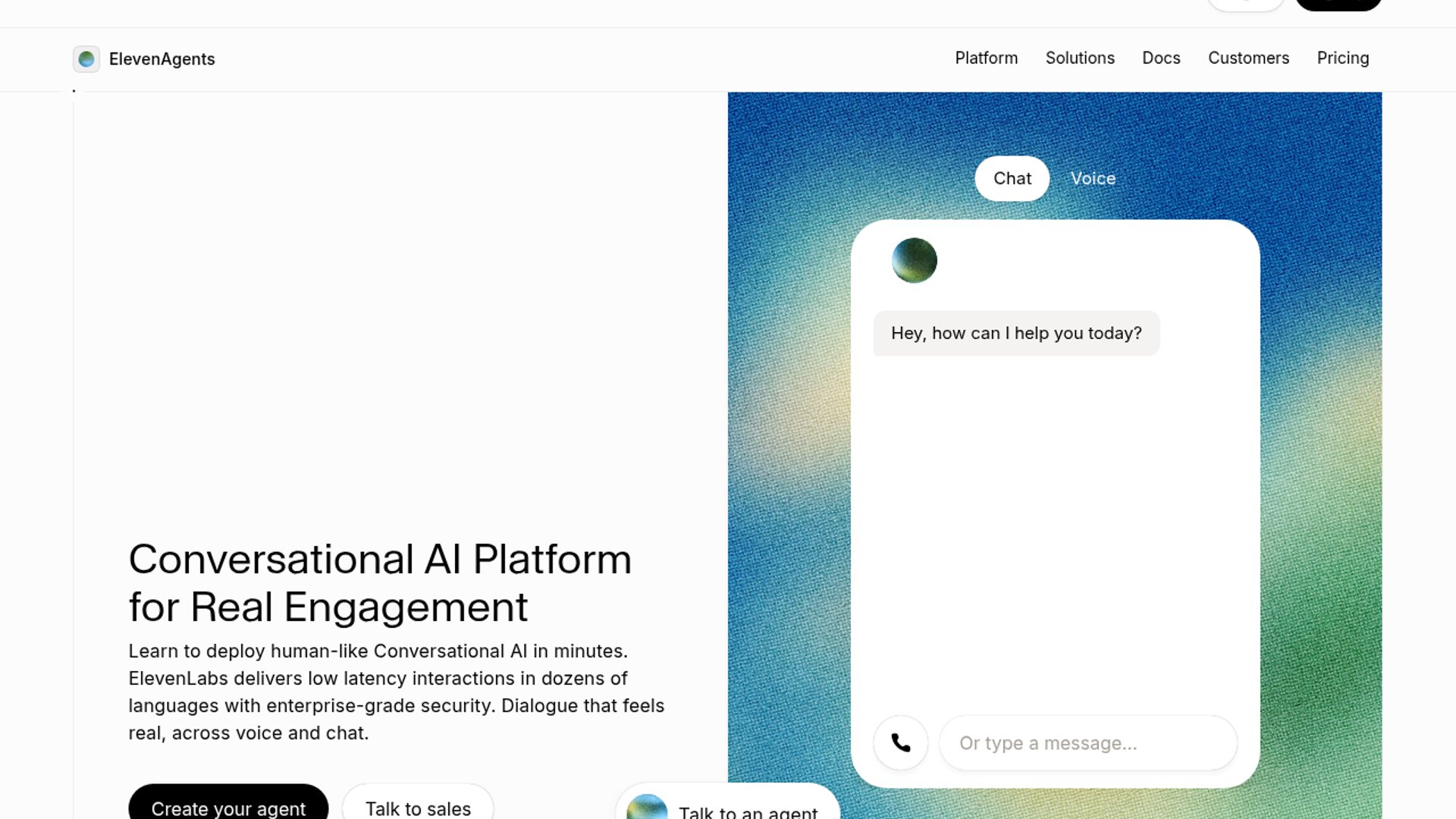This screenshot has height=819, width=1456.
Task: Click 'Hey, how can I help you today?' message
Action: click(x=1016, y=334)
